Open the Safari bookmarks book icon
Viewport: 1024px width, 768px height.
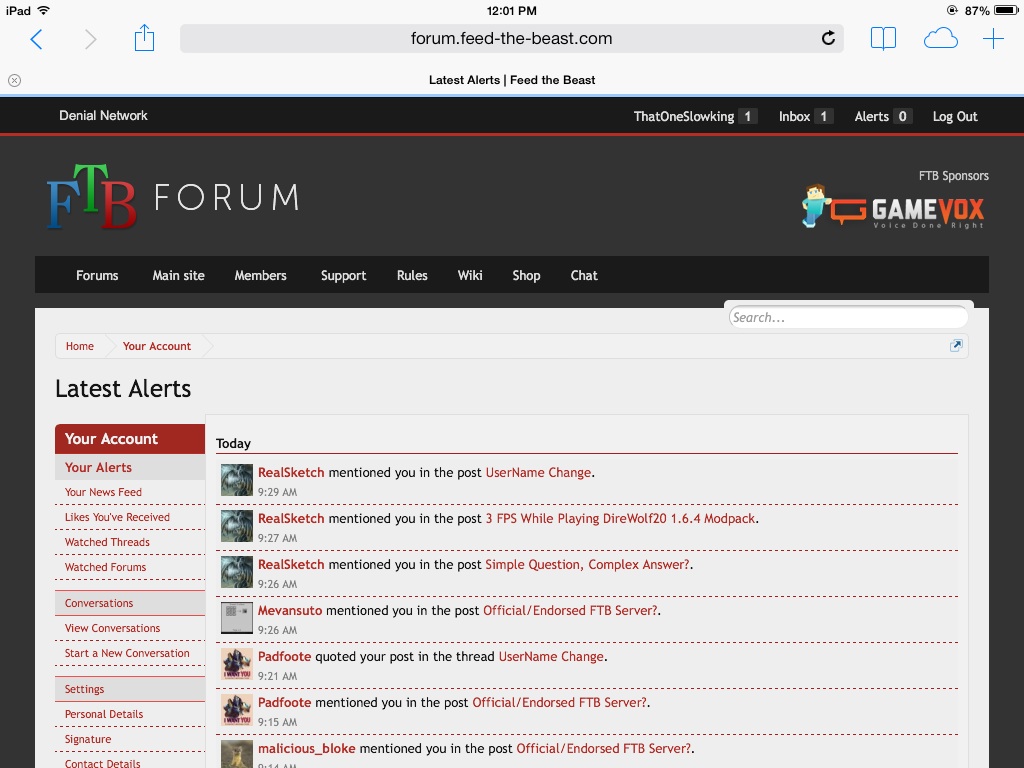point(883,39)
